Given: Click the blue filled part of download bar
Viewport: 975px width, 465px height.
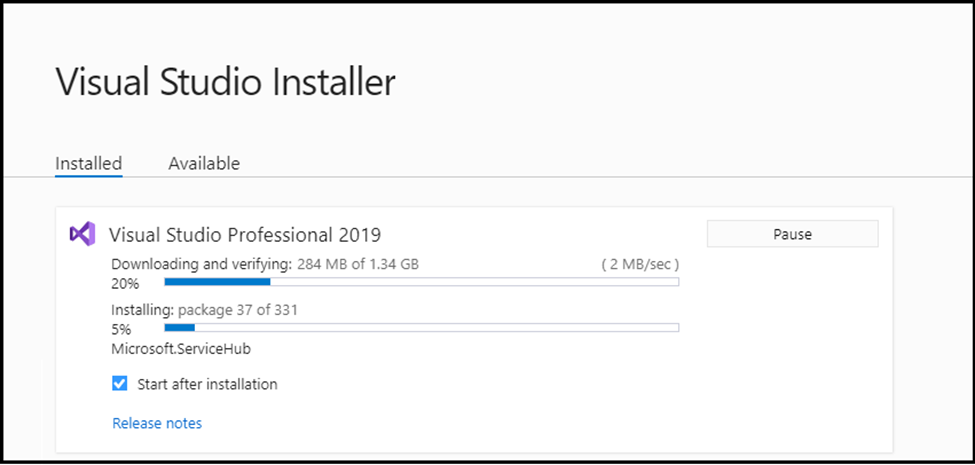Looking at the screenshot, I should (x=217, y=282).
